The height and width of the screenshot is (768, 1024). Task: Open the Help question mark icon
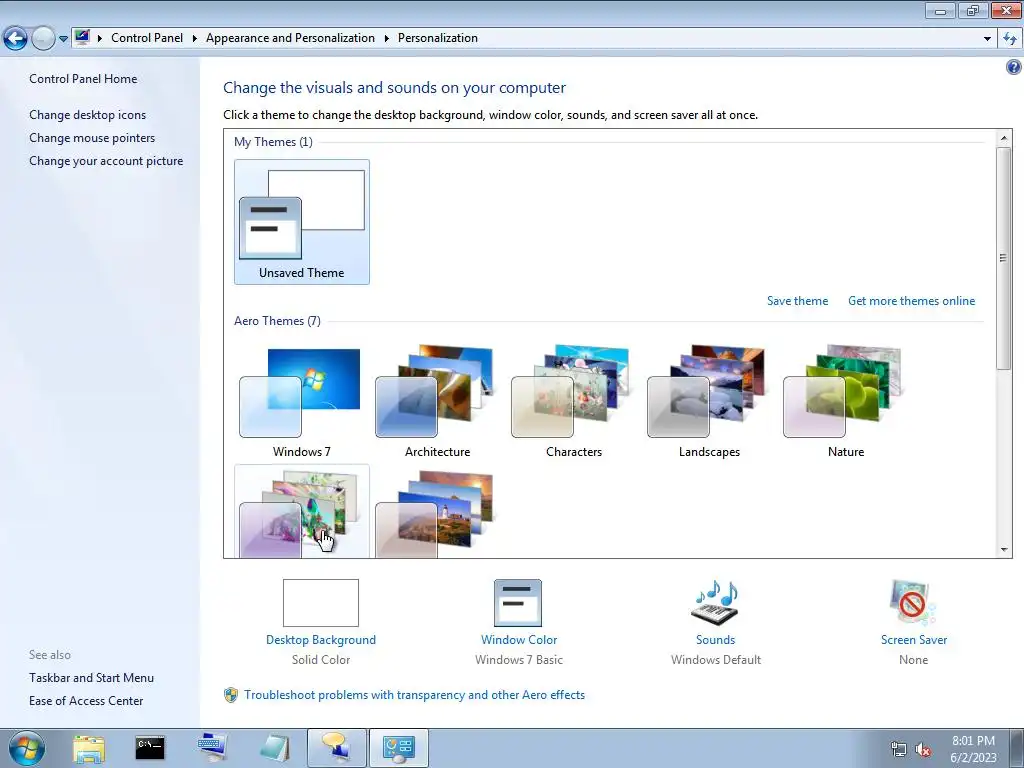coord(1014,67)
